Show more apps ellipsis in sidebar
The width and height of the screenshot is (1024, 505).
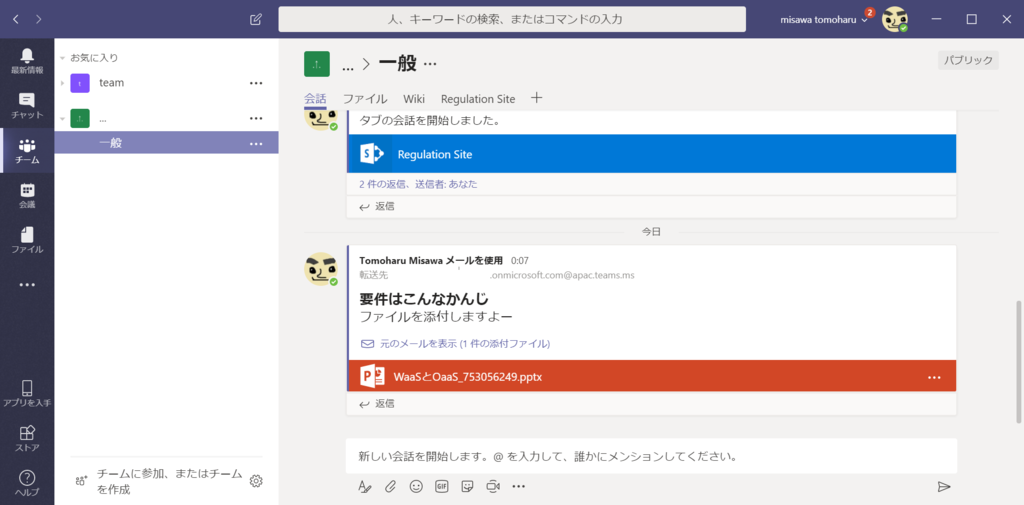(x=27, y=285)
